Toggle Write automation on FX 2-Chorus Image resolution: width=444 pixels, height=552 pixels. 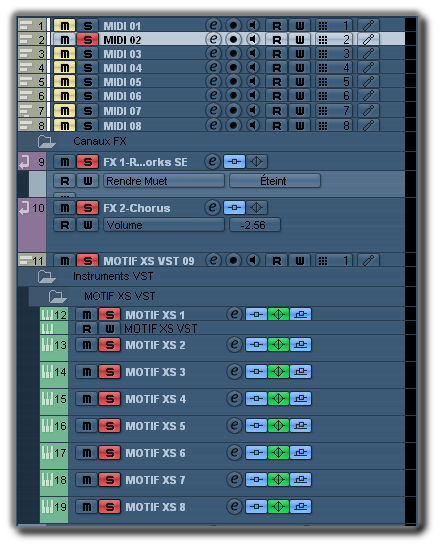pos(87,225)
